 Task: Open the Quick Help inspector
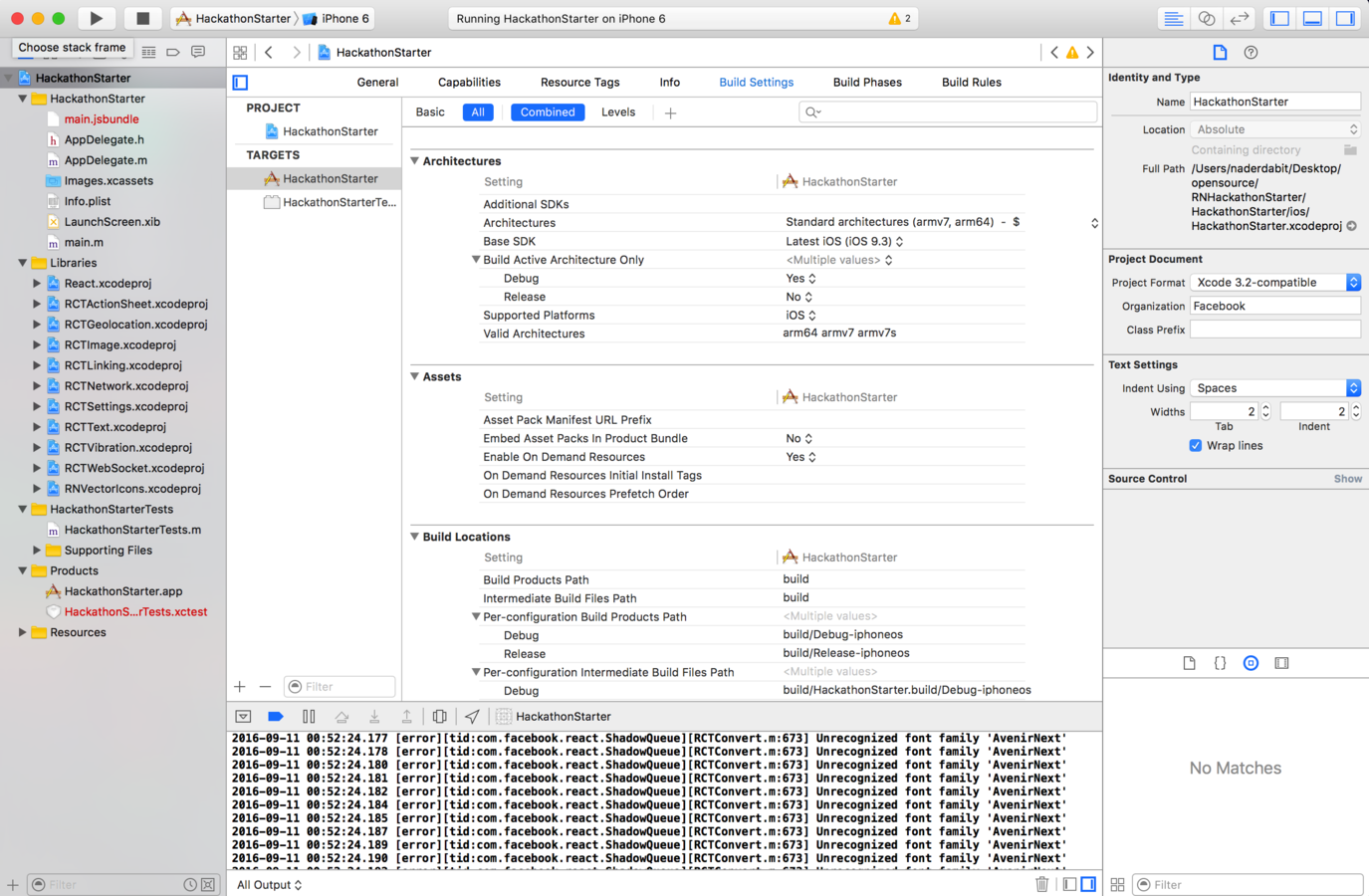(x=1252, y=52)
